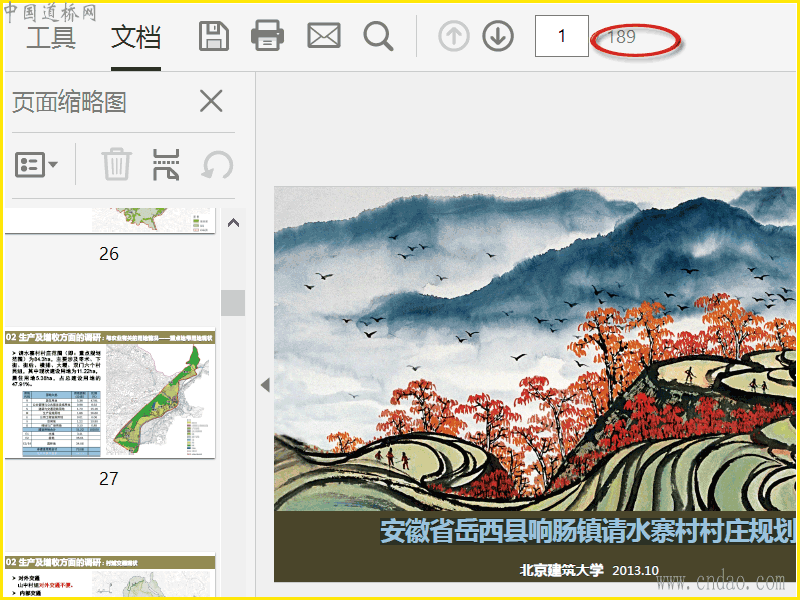
Task: Rotate page with circular arrow icon
Action: tap(217, 165)
